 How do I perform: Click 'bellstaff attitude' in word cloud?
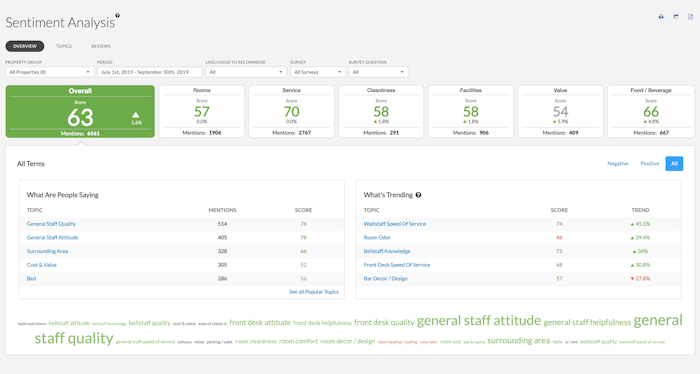[69, 323]
